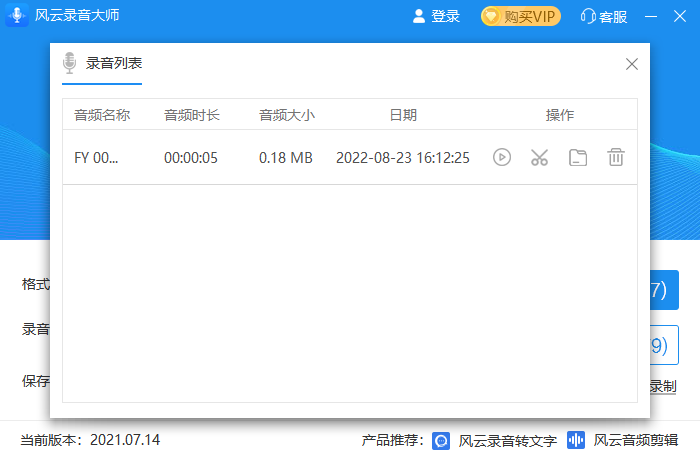Viewport: 700px width, 460px height.
Task: Close the 录音列表 dialog
Action: pyautogui.click(x=631, y=64)
